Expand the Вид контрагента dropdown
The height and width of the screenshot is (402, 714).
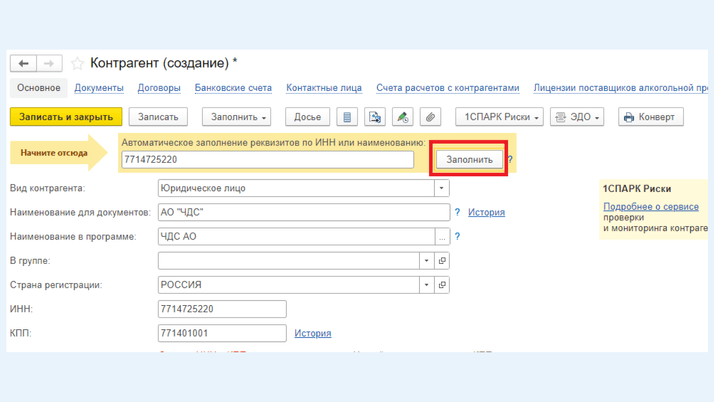(x=441, y=188)
